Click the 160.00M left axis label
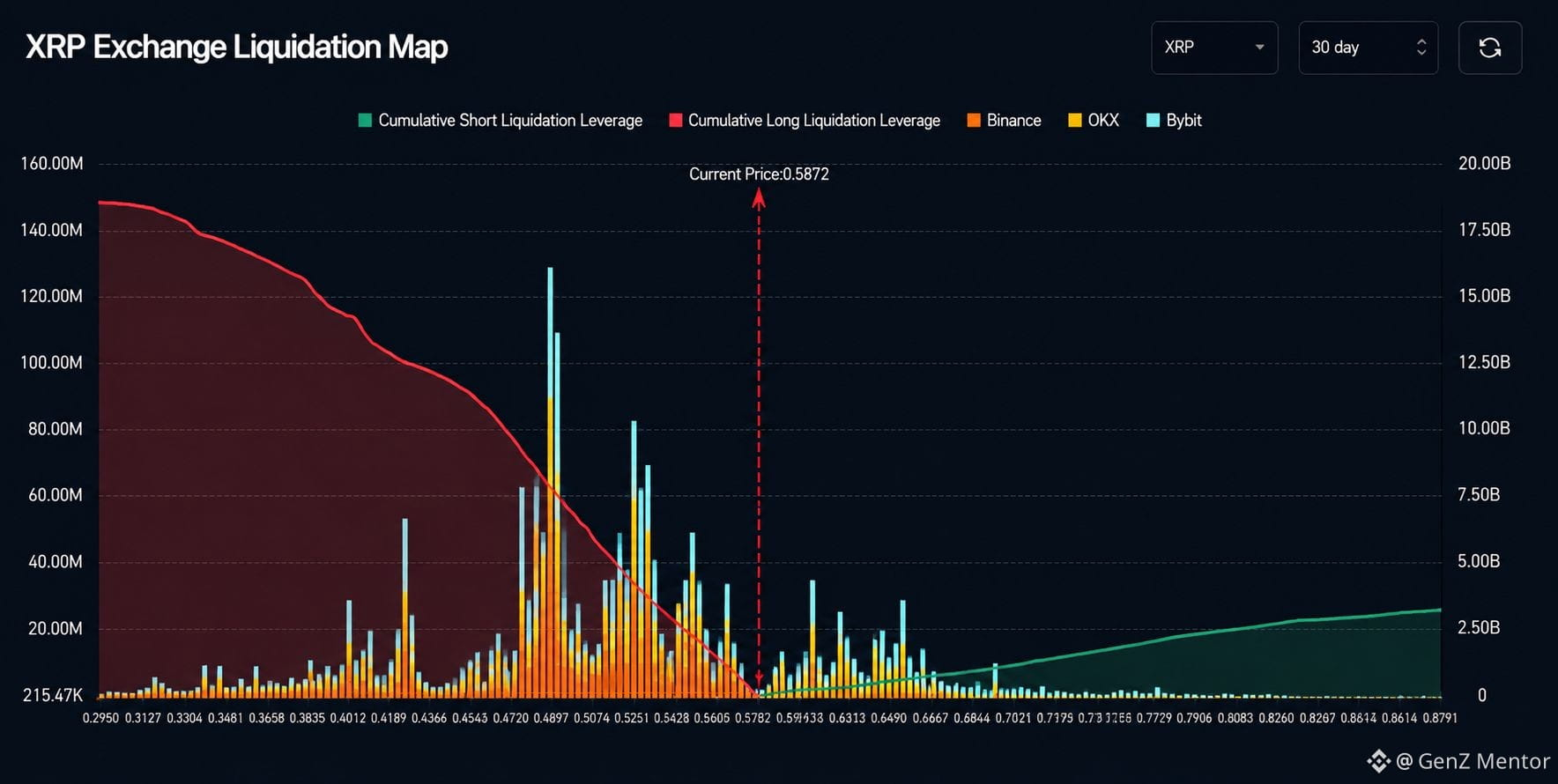The width and height of the screenshot is (1558, 784). pyautogui.click(x=52, y=164)
